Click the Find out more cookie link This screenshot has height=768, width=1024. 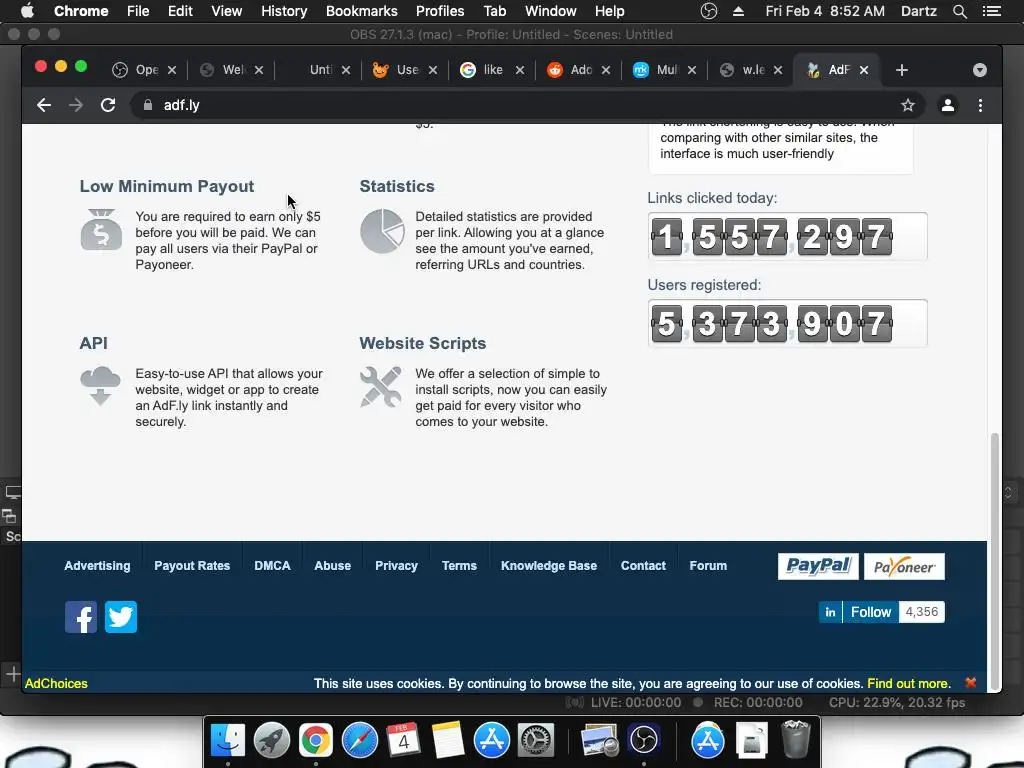point(908,683)
